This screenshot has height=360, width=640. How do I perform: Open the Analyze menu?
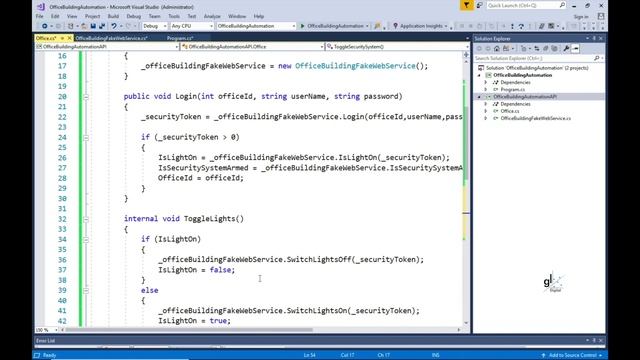[x=212, y=16]
